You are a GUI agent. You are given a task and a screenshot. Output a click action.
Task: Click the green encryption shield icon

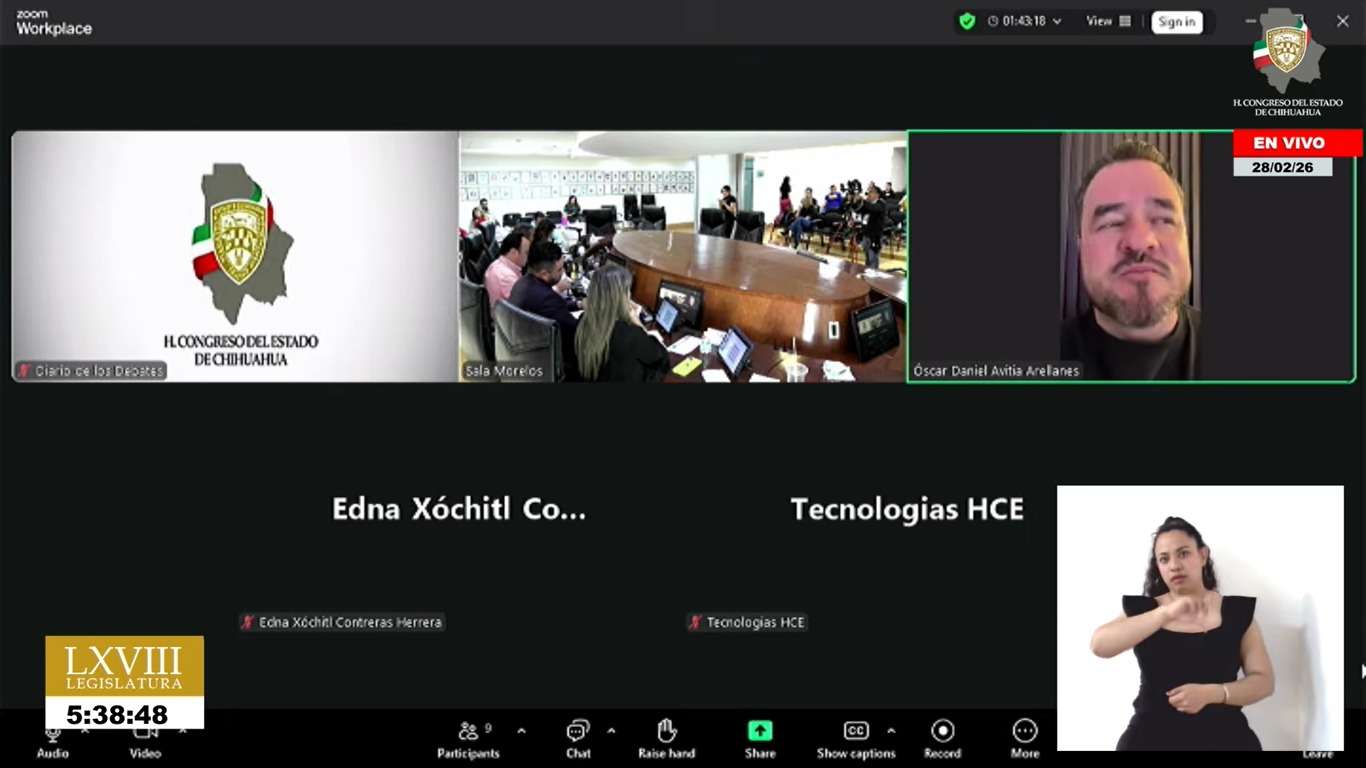click(x=966, y=21)
